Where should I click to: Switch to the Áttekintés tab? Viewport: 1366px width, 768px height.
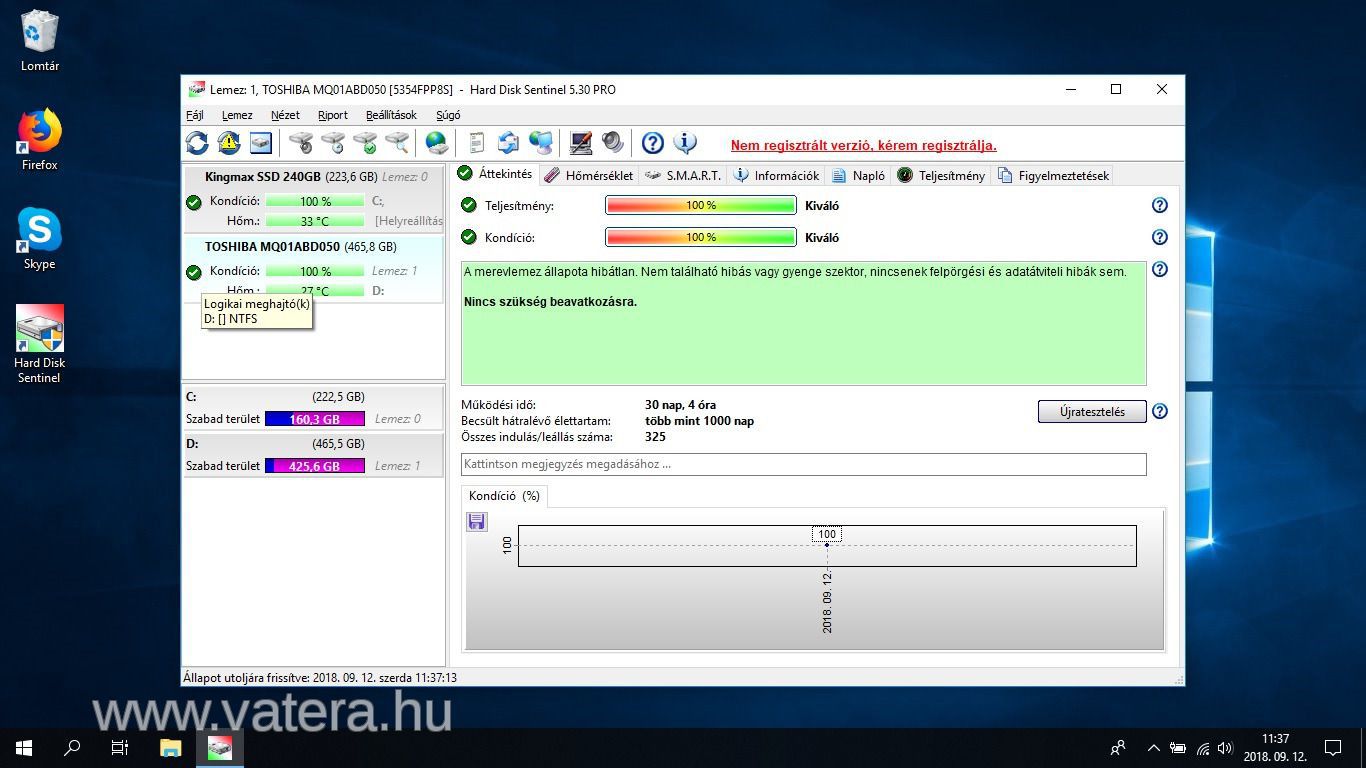pos(495,174)
